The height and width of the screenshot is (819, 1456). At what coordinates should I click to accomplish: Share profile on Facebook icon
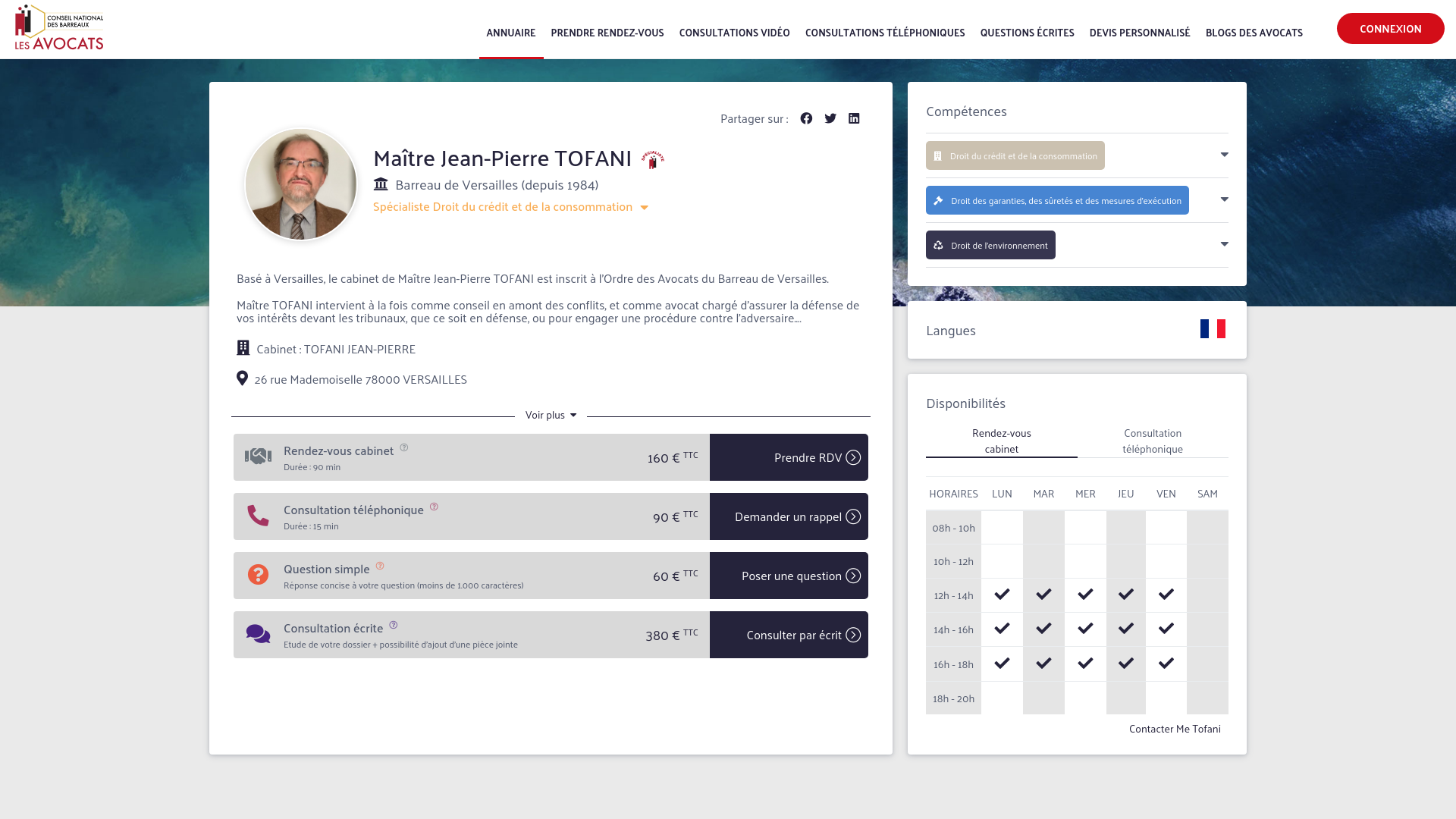[x=806, y=118]
